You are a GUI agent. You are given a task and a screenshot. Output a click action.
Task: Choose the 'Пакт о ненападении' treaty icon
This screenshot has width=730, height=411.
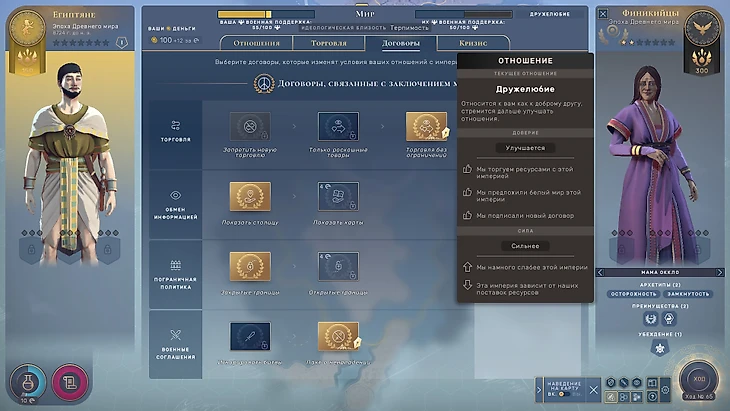pos(338,336)
